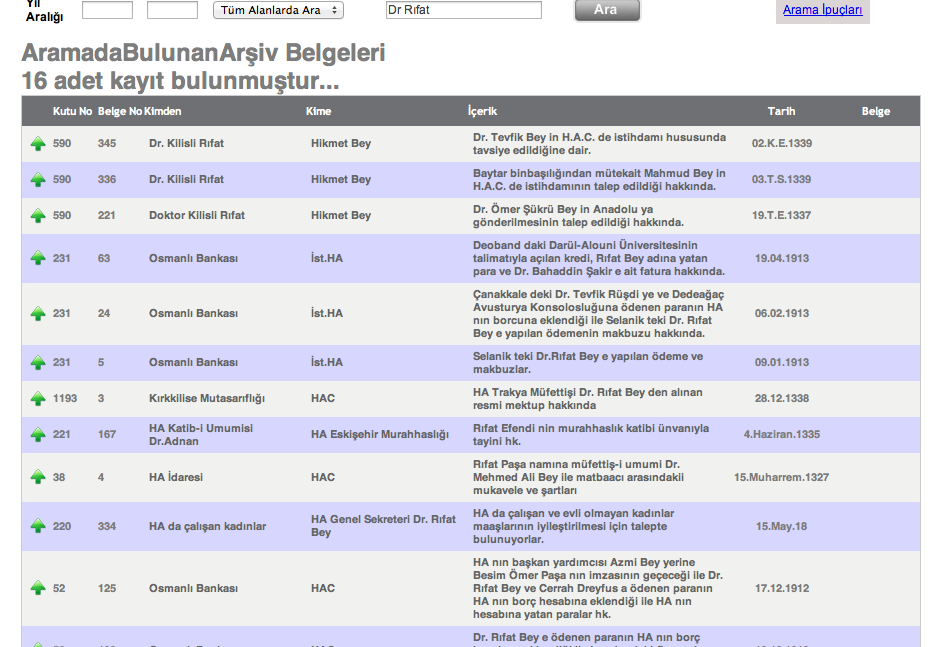Image resolution: width=951 pixels, height=647 pixels.
Task: Click date 4.Haziran.1335
Action: pos(782,434)
